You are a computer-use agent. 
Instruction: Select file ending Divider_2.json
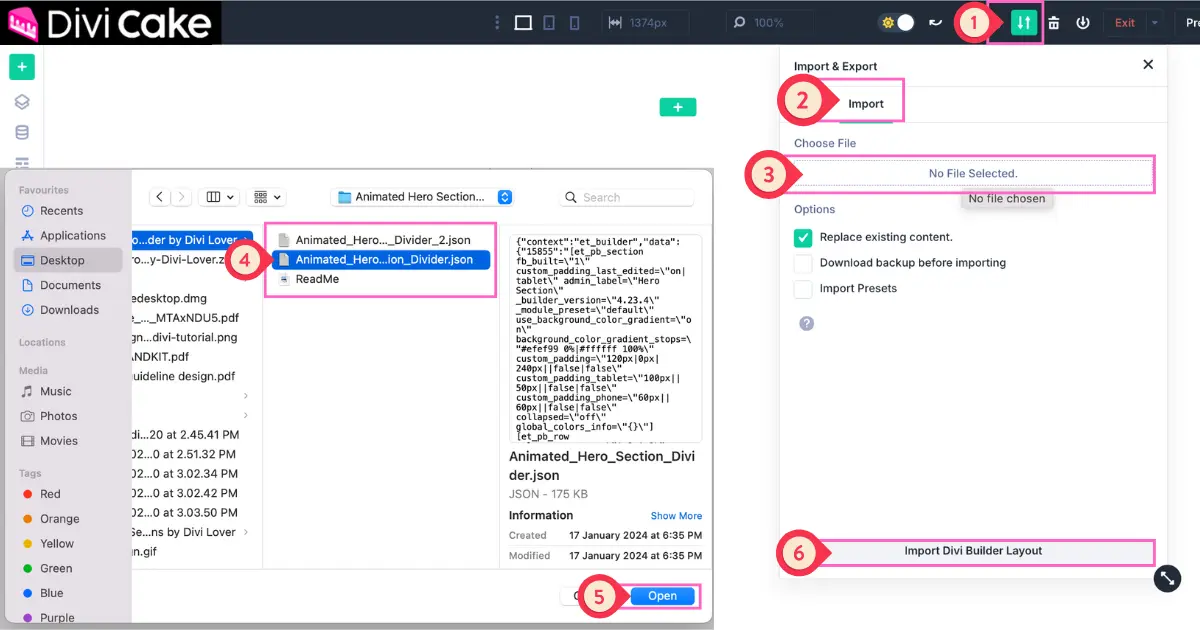pos(381,240)
